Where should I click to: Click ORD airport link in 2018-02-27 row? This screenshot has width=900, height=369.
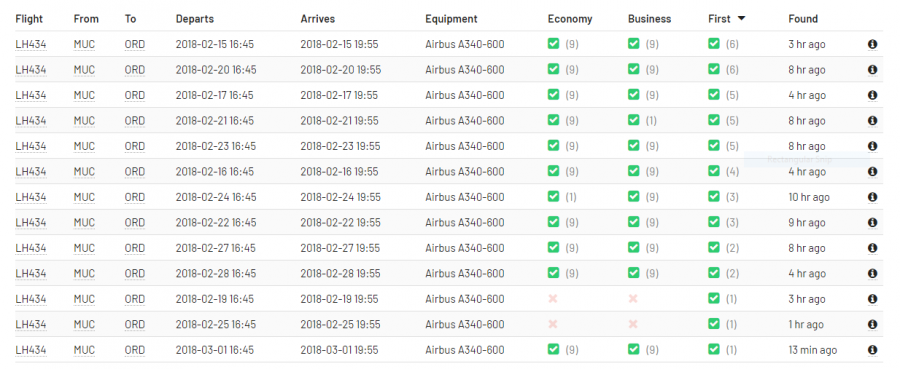pos(134,248)
